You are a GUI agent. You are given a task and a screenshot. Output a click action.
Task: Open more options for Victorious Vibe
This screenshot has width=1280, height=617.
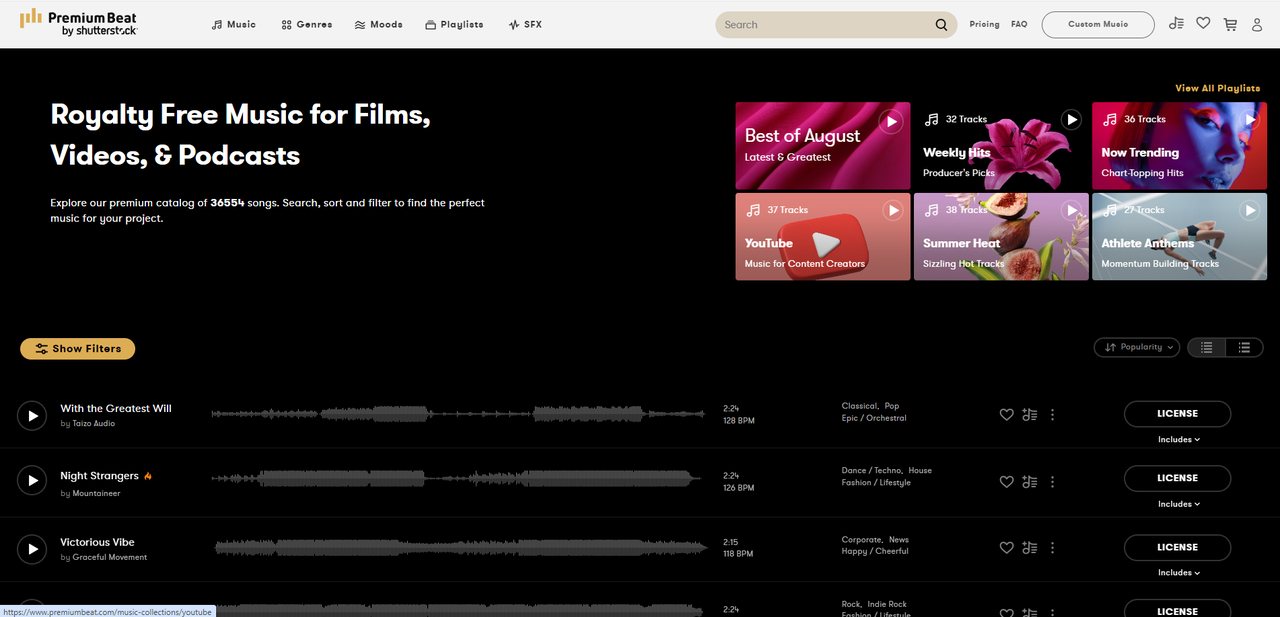point(1052,548)
